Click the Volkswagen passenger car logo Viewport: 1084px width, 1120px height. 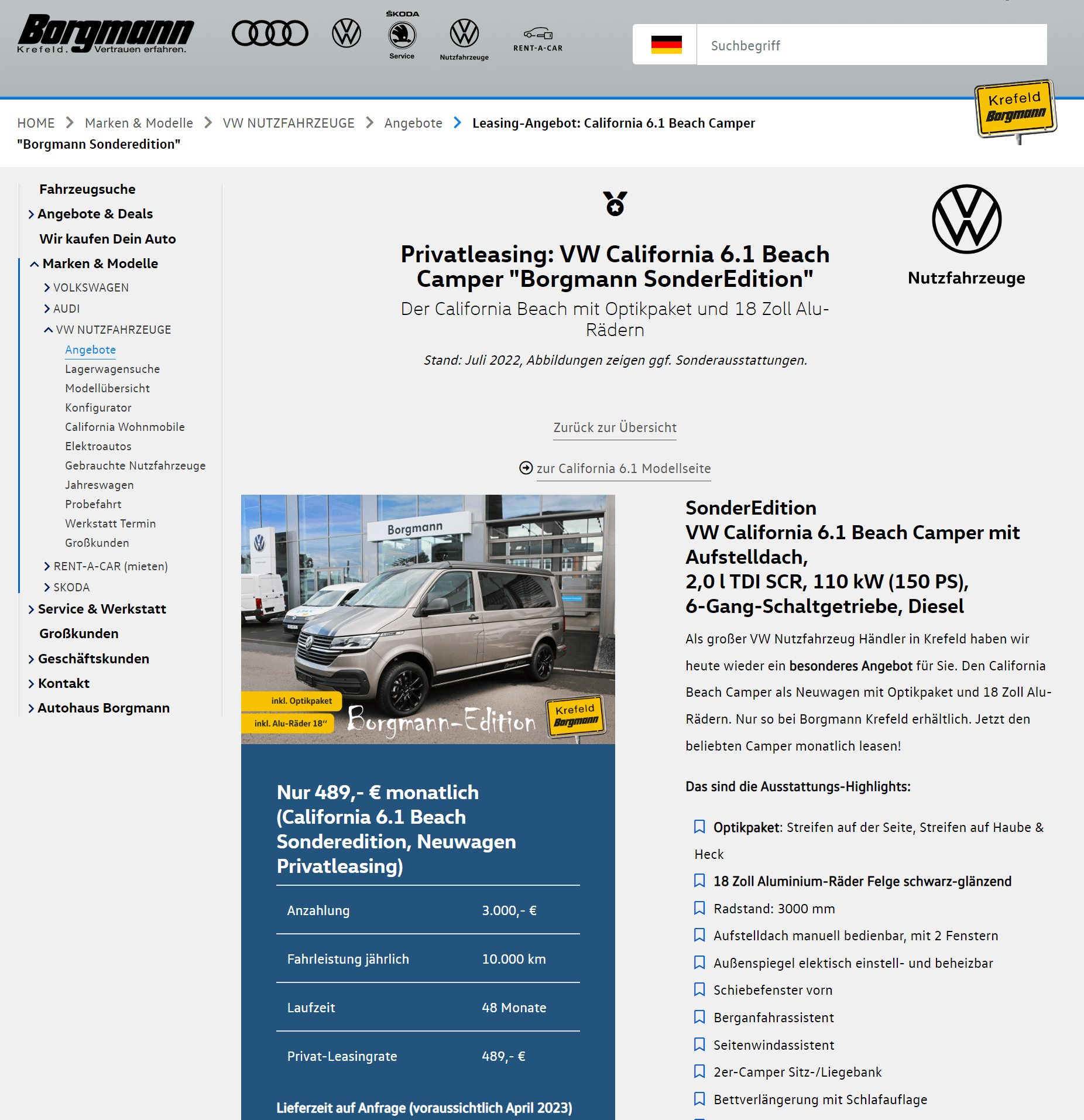coord(347,33)
